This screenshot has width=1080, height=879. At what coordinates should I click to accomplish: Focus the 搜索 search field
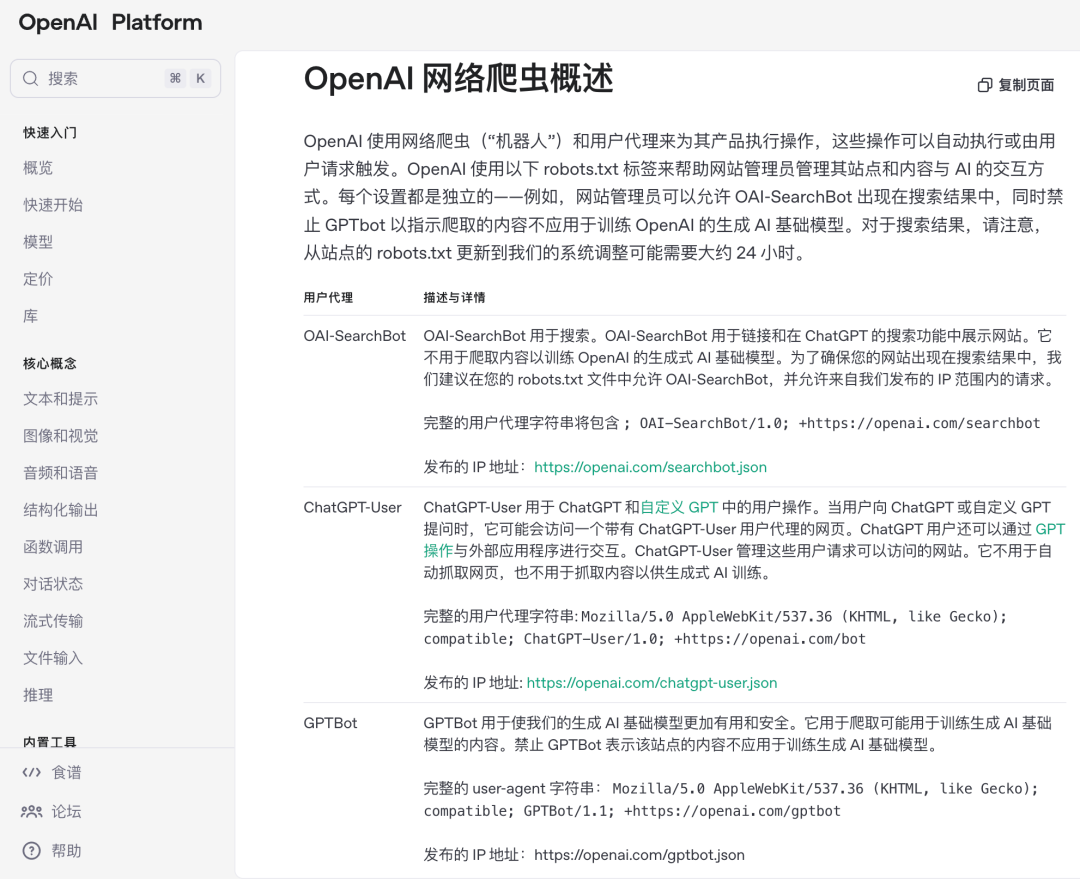click(x=115, y=79)
